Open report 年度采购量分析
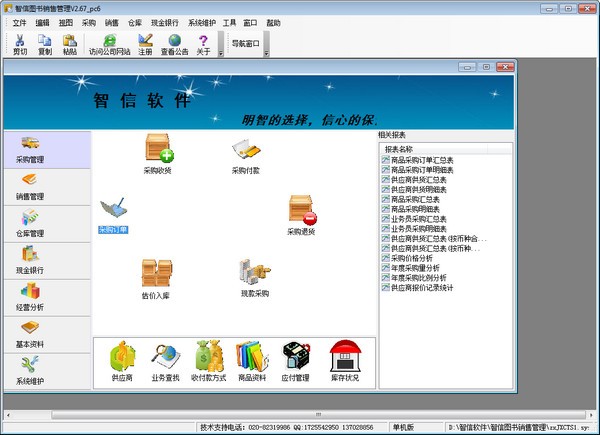This screenshot has width=600, height=435. coord(415,268)
